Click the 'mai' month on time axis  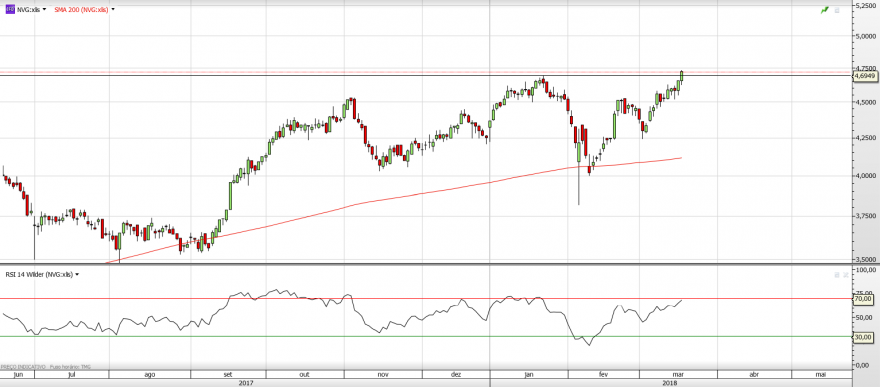point(821,374)
